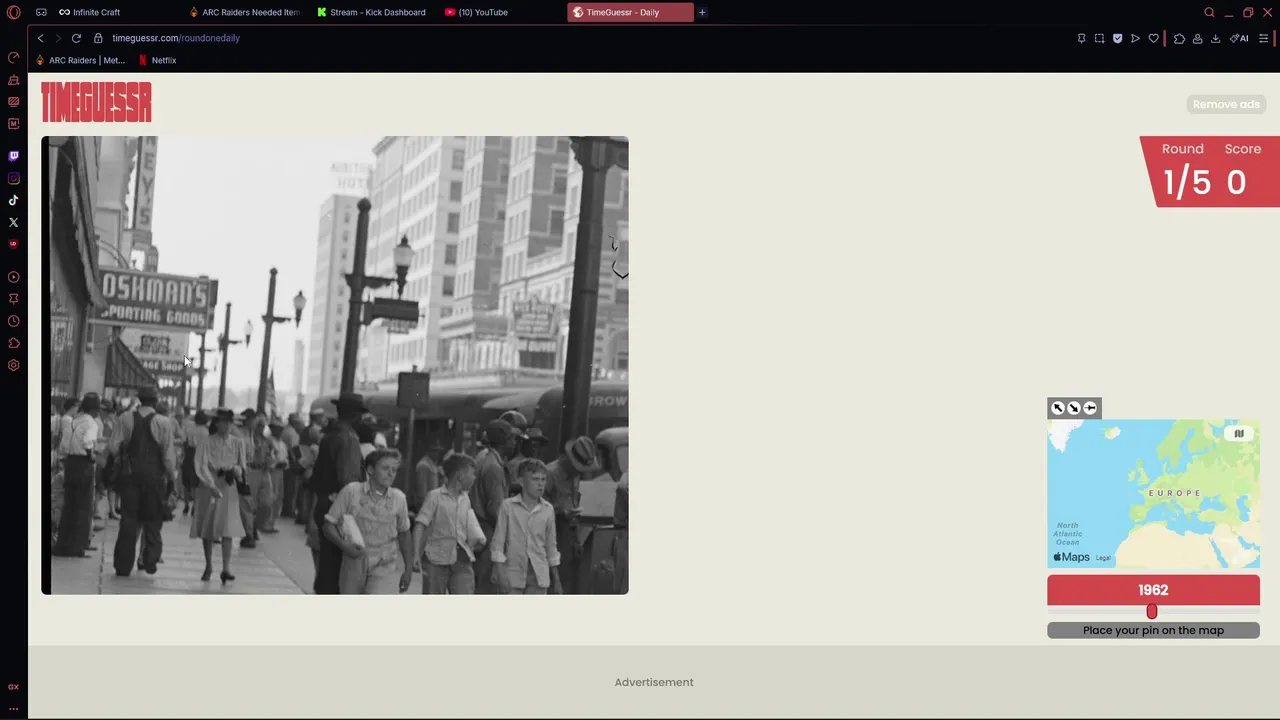This screenshot has width=1280, height=720.
Task: Click the Score 0 display
Action: pos(1241,171)
